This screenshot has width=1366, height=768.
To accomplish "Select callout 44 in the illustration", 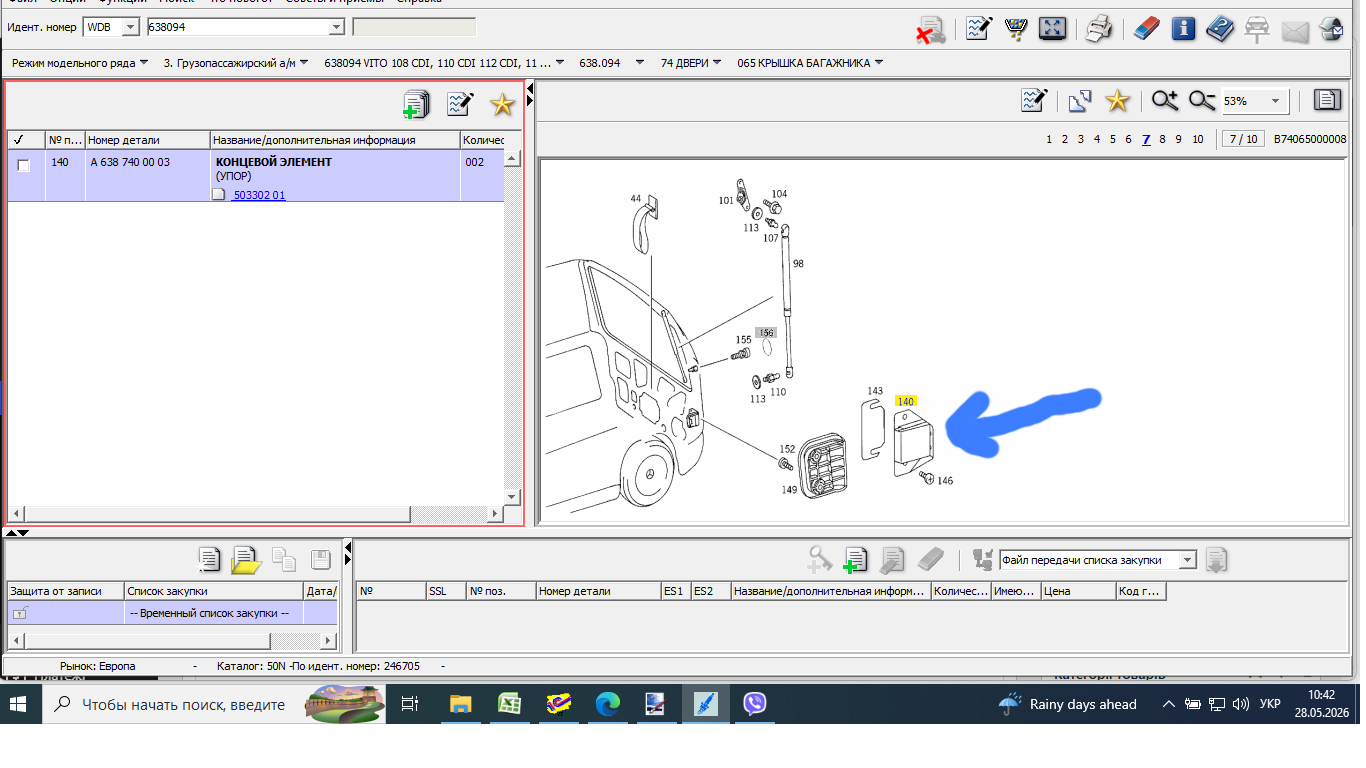I will 635,199.
